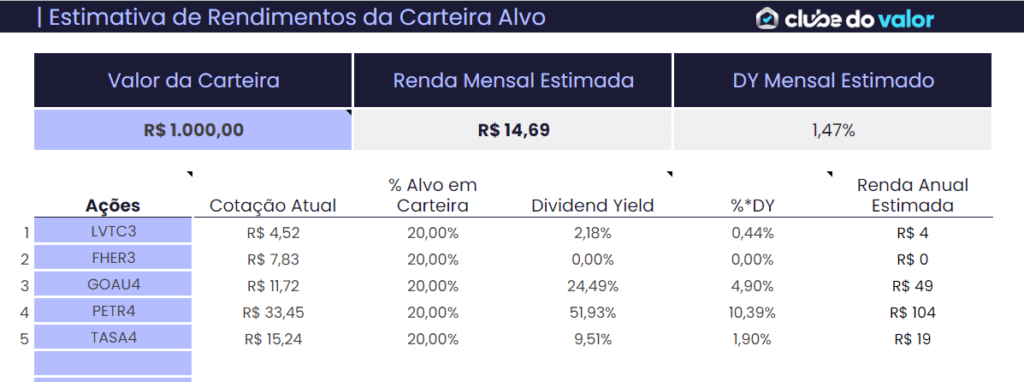
Task: Click the GOAU4 annual income R$ 49
Action: [912, 286]
